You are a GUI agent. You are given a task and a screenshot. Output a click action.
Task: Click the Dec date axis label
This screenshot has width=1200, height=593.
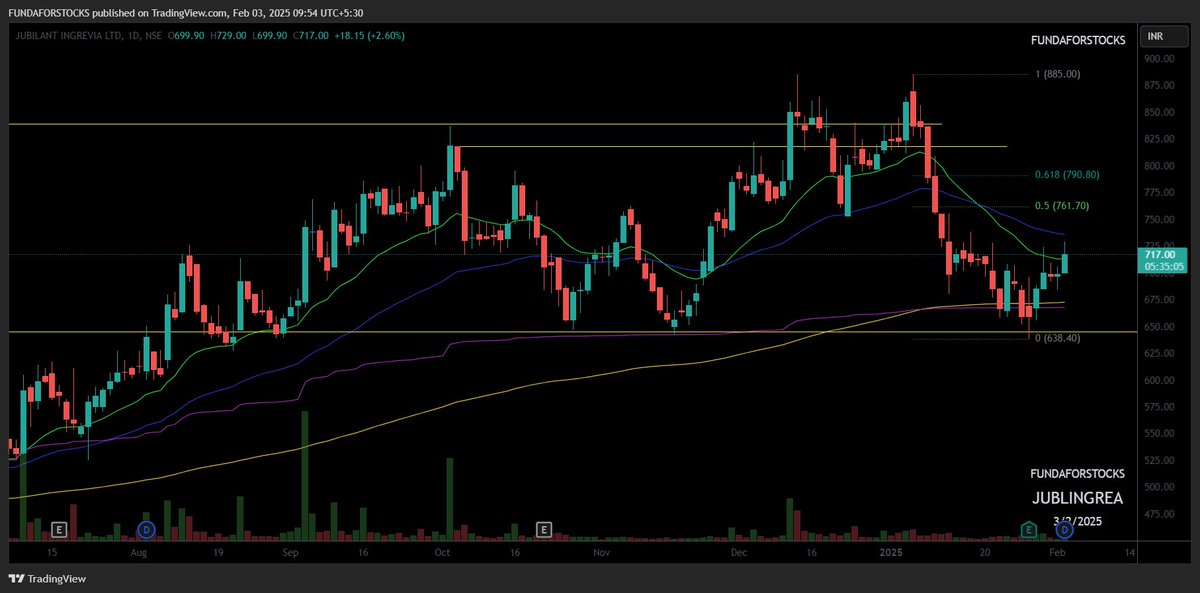(x=739, y=551)
